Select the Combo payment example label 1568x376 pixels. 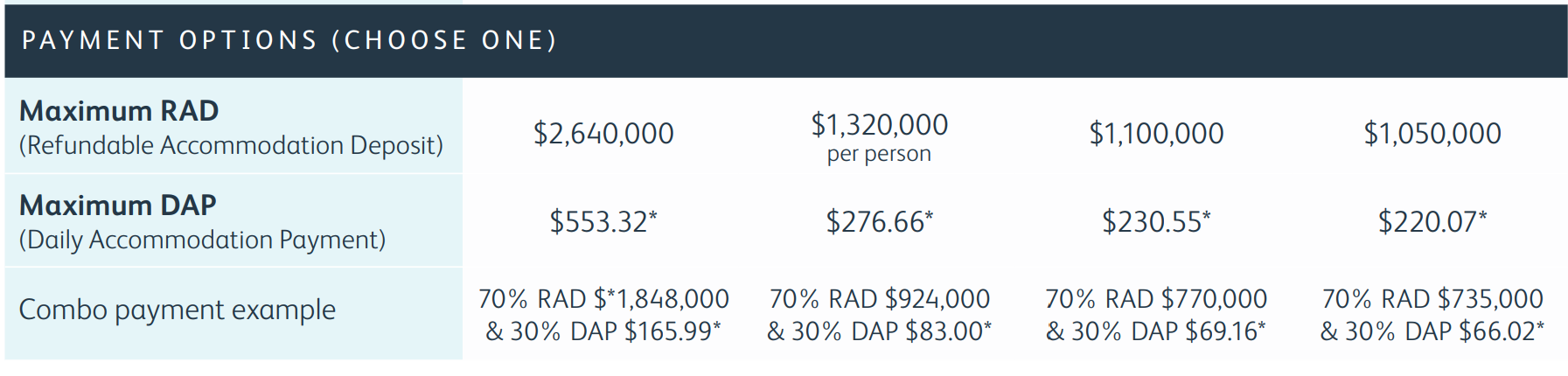pyautogui.click(x=177, y=310)
